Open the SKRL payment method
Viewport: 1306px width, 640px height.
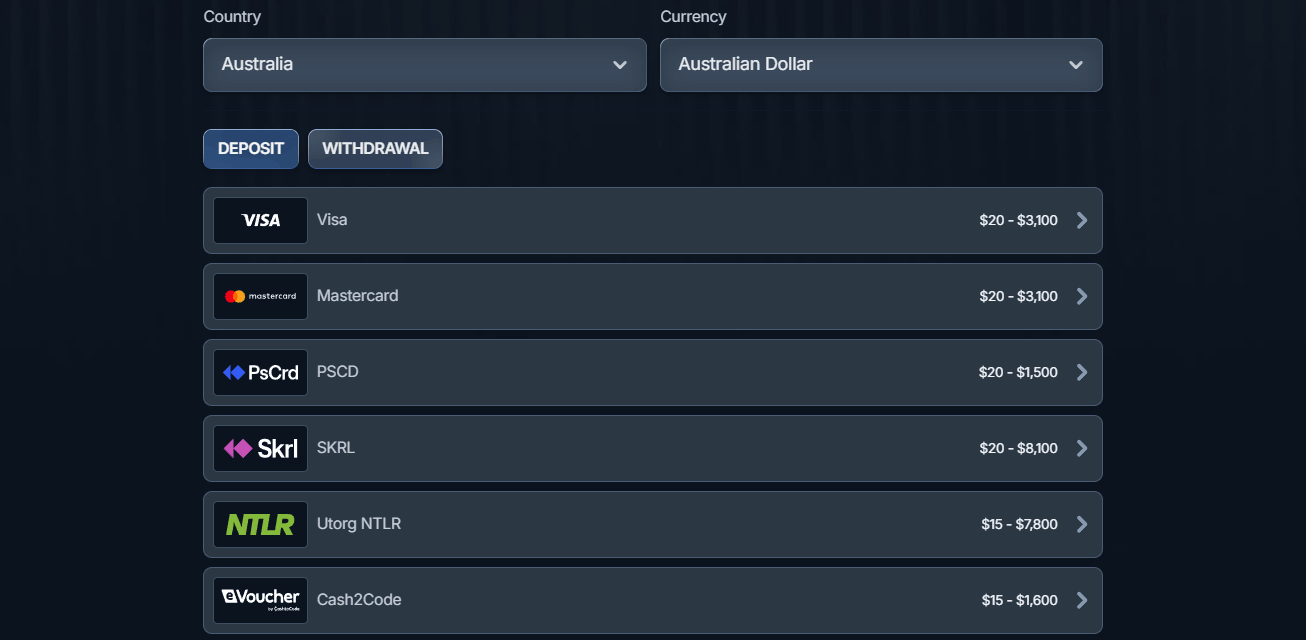pyautogui.click(x=652, y=448)
